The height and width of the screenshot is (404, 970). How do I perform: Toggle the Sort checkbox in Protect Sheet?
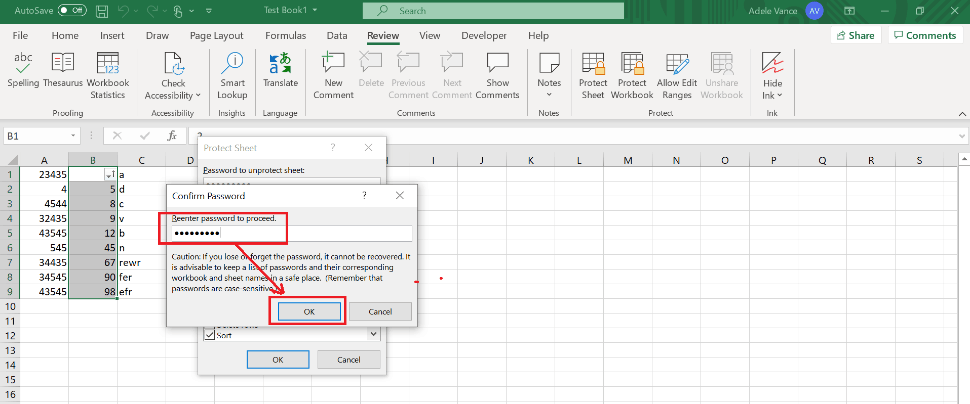(x=210, y=335)
